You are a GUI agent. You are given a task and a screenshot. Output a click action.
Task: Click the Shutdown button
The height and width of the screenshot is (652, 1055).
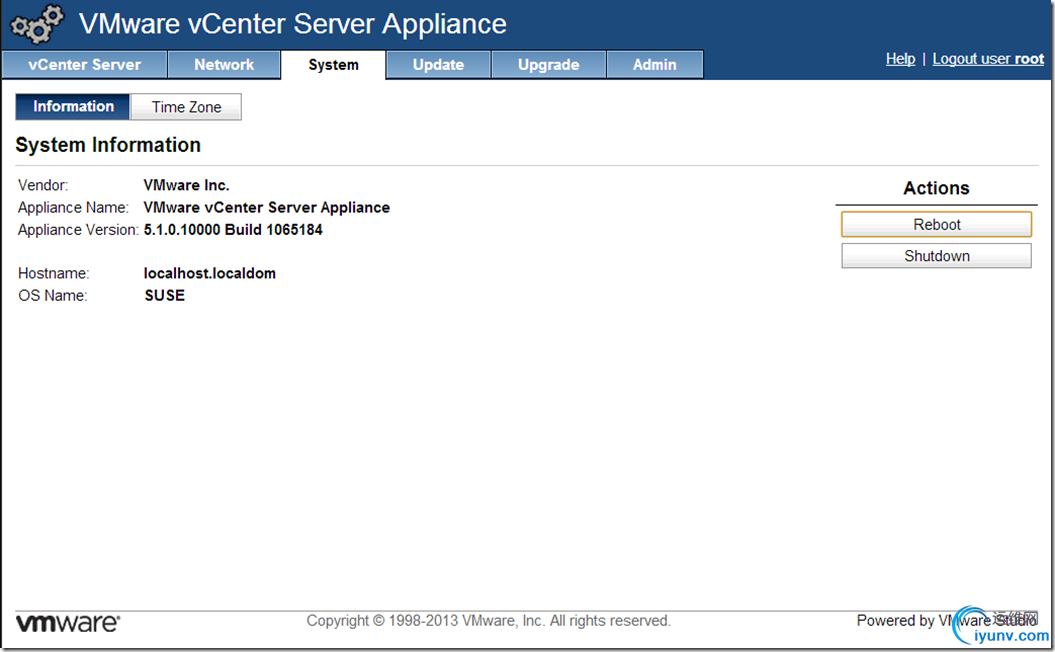[936, 256]
